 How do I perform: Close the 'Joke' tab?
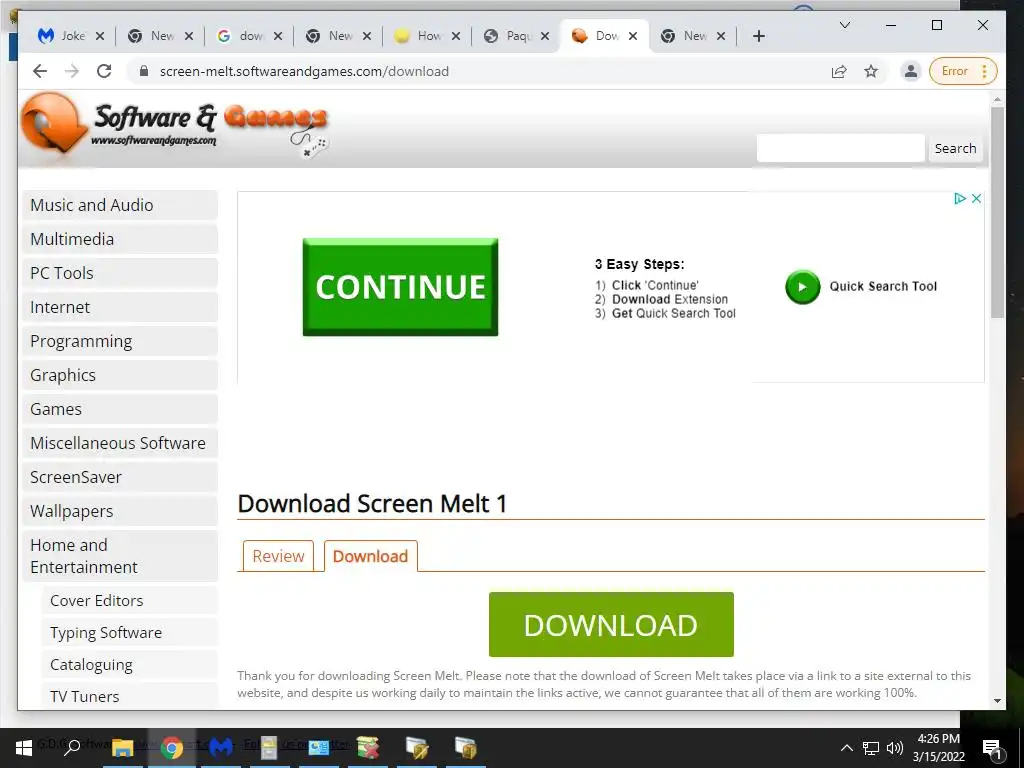pyautogui.click(x=100, y=36)
